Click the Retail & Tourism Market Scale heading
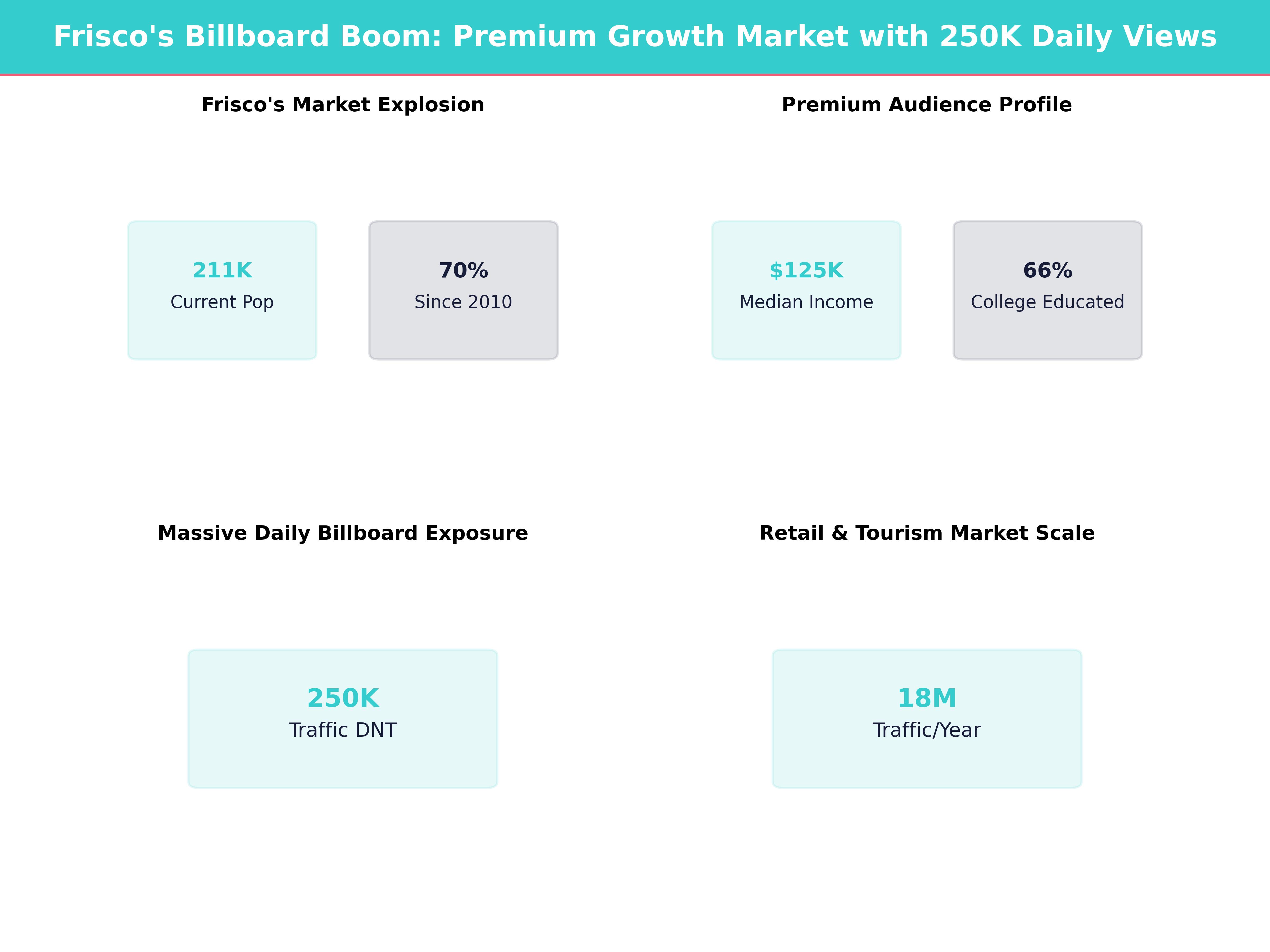Viewport: 1270px width, 952px height. coord(927,533)
